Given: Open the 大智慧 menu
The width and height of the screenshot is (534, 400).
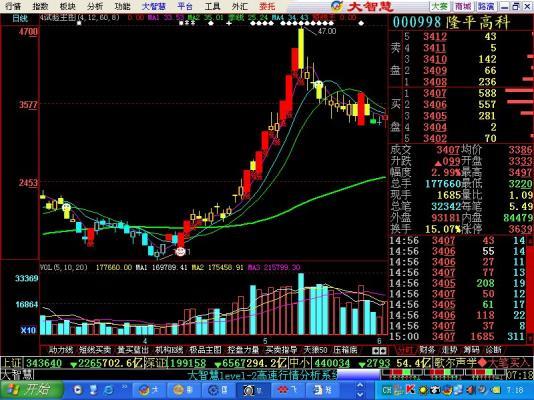Looking at the screenshot, I should point(154,6).
